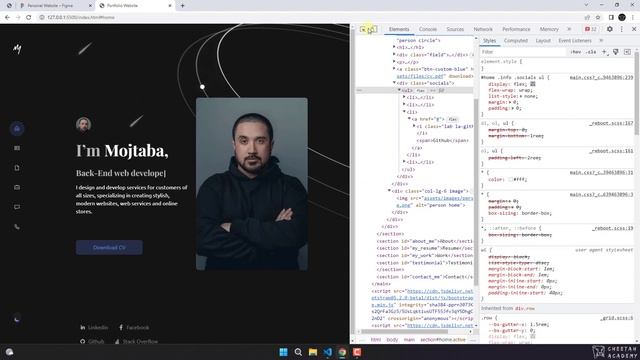Open the Sources tab
Viewport: 640px width, 360px height.
455,29
